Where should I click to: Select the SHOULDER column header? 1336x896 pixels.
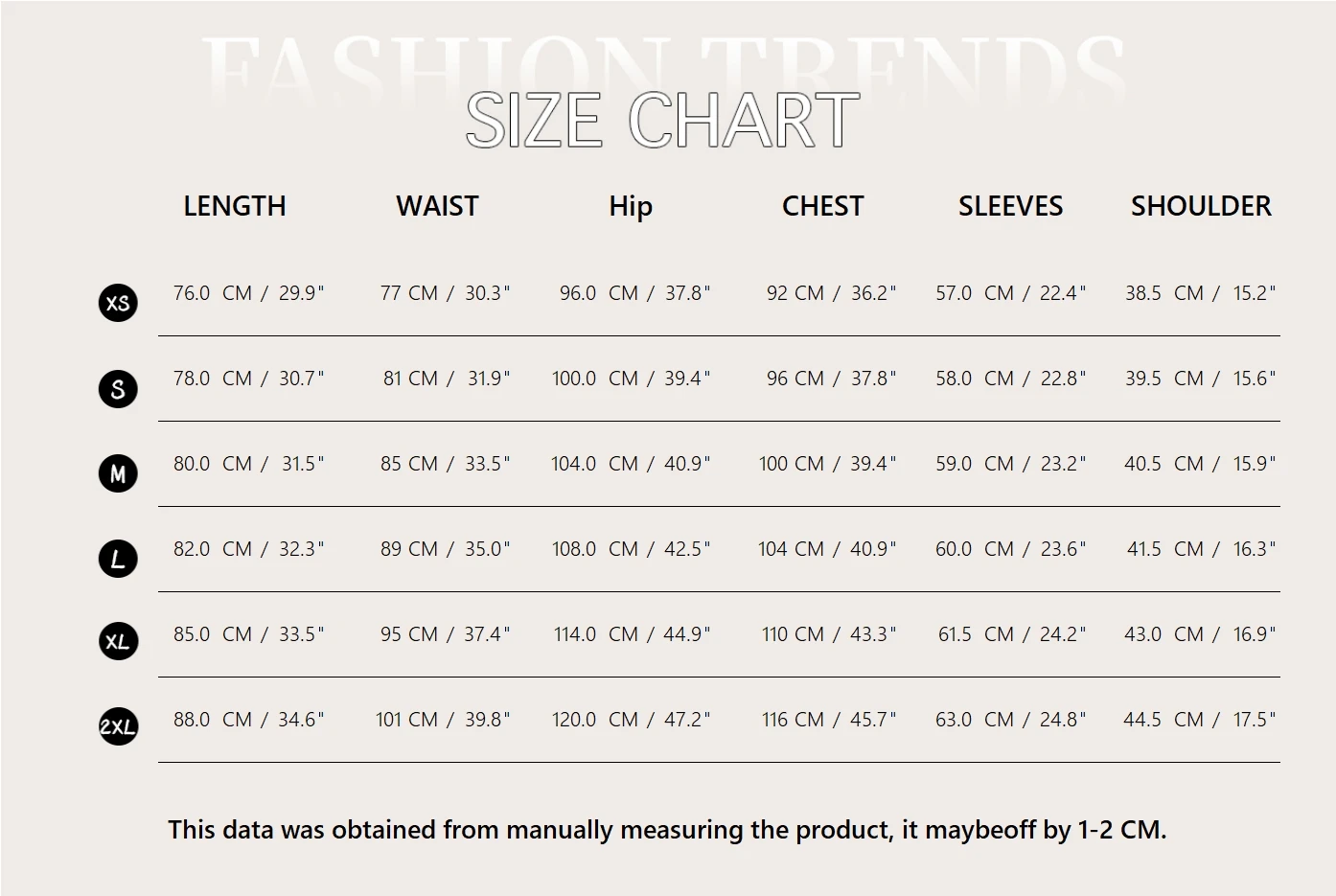tap(1201, 206)
